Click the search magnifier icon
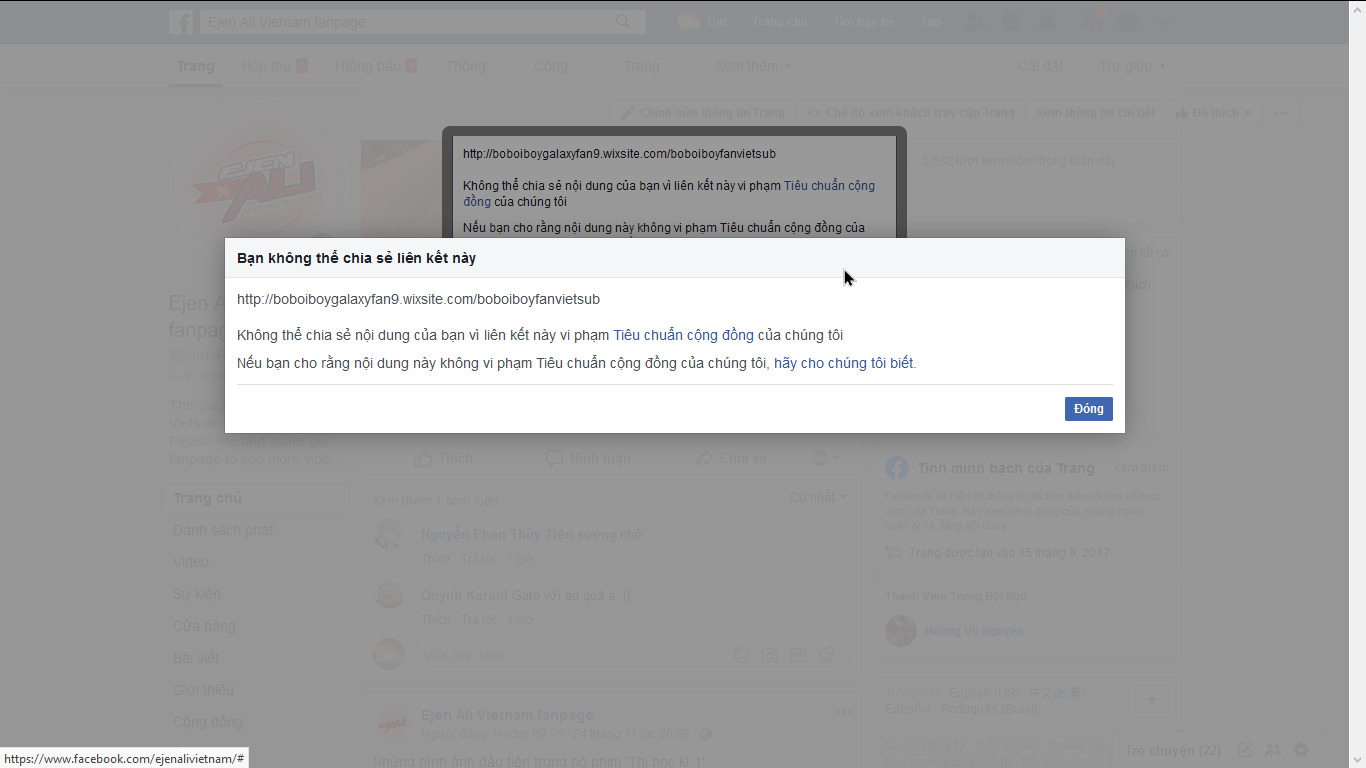1366x768 pixels. coord(624,22)
